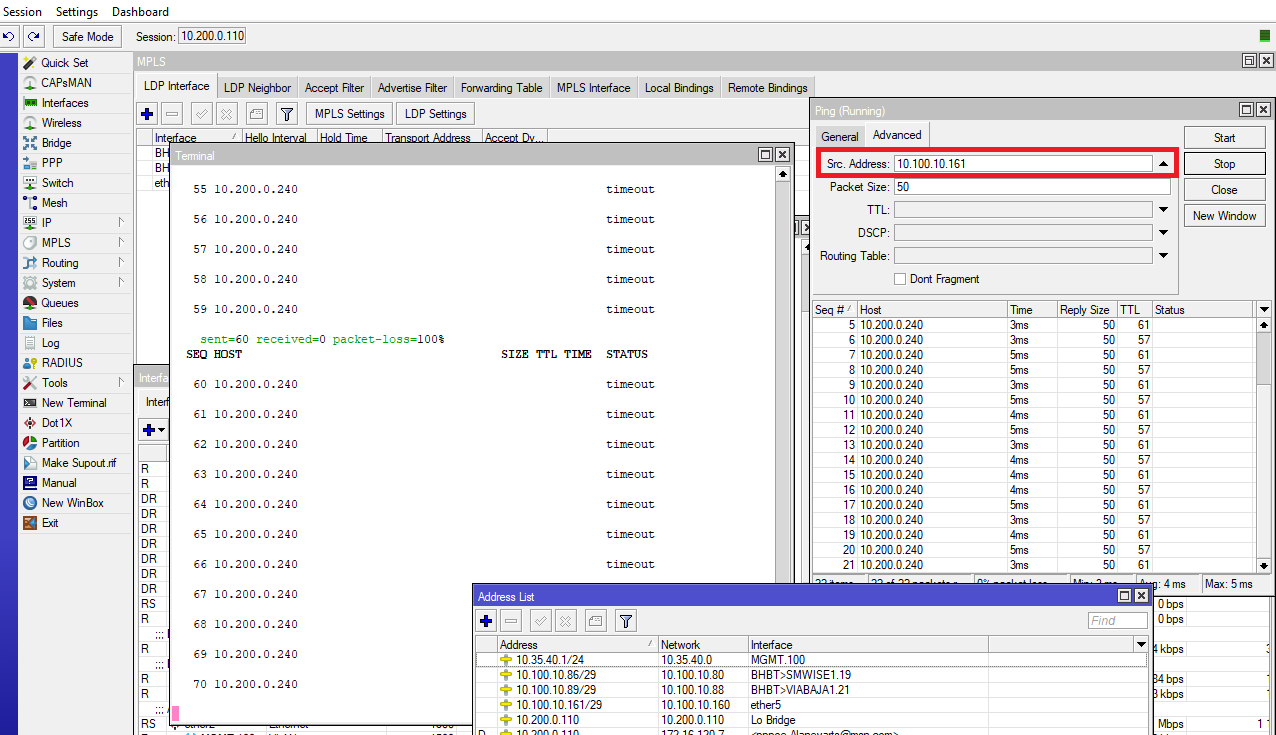Open Quick Set from the sidebar
Image resolution: width=1276 pixels, height=735 pixels.
pos(64,63)
